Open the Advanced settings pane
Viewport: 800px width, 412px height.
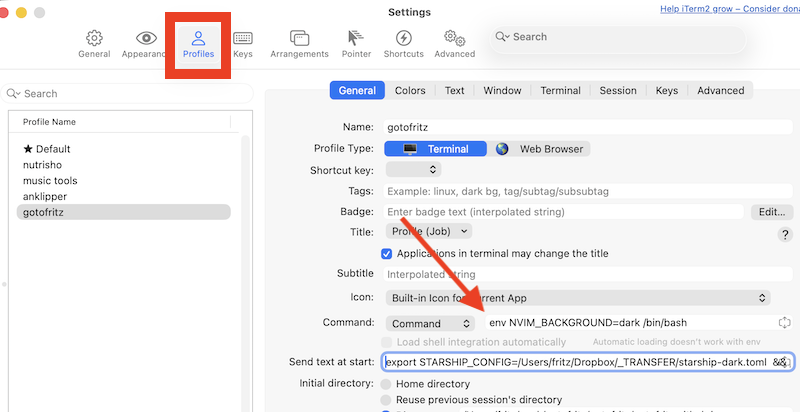coord(455,44)
